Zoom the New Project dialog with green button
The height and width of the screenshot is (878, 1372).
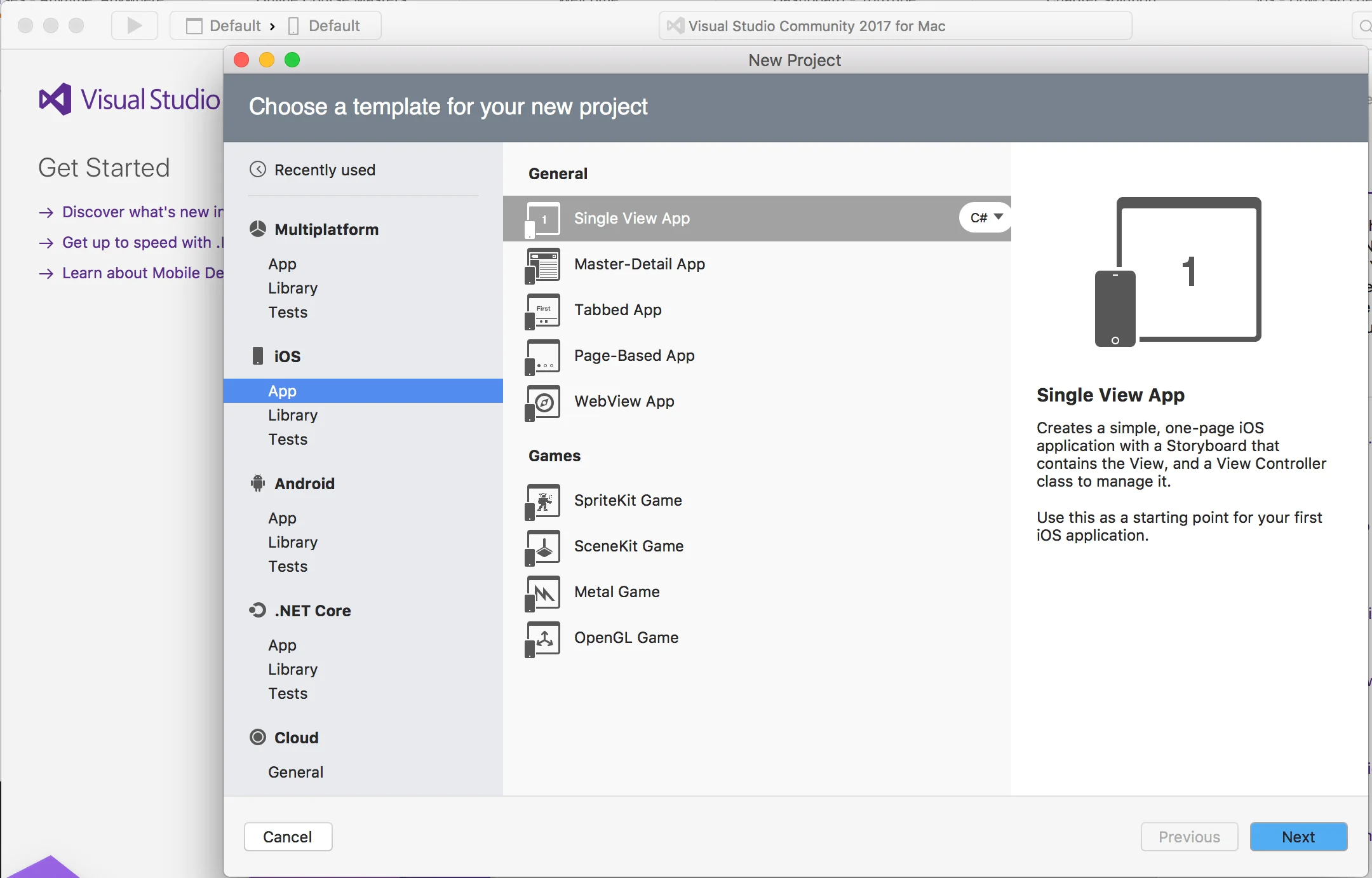coord(292,60)
